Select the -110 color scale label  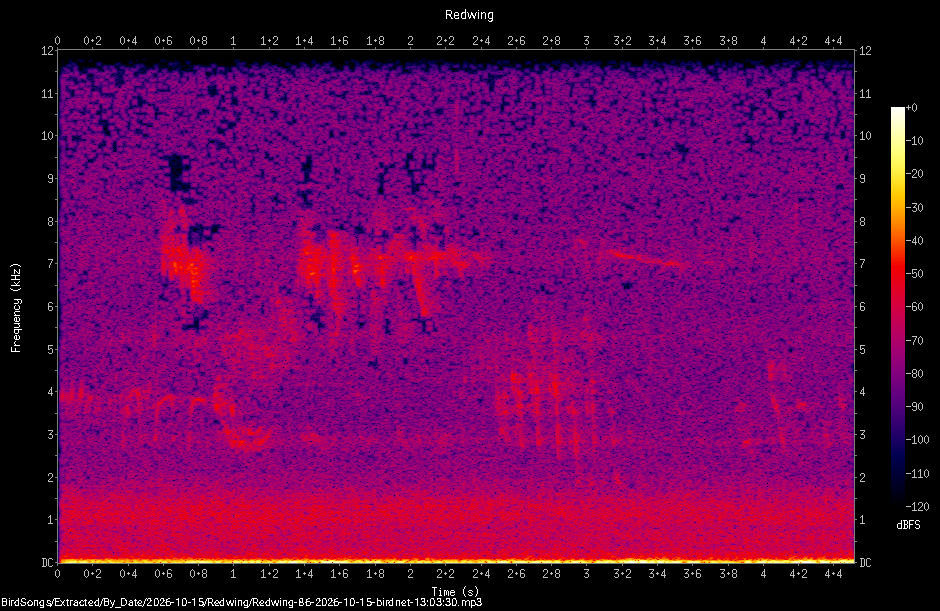[917, 474]
